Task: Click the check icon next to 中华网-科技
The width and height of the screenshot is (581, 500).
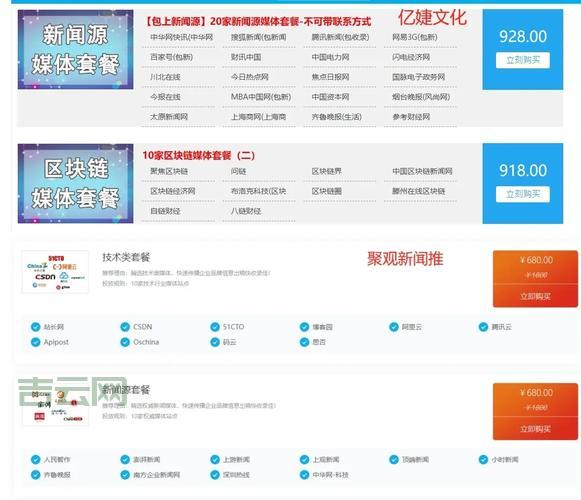Action: click(x=305, y=475)
